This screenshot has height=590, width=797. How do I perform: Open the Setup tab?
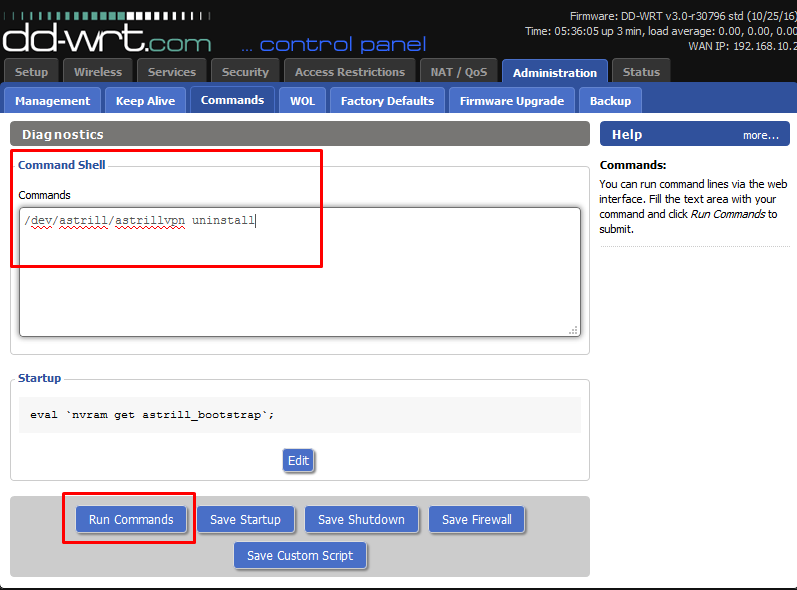[x=31, y=72]
